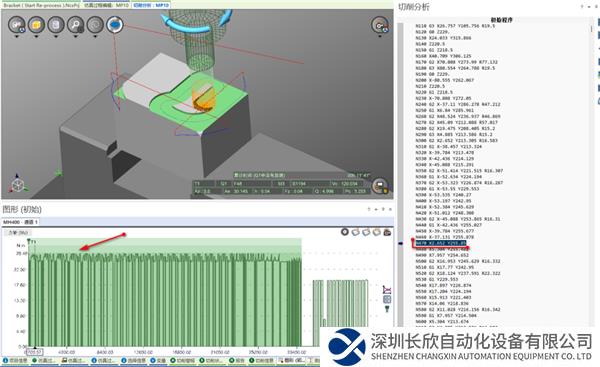Click the black ring icon above chart
Screen dimensions: 600x367
[x=345, y=232]
